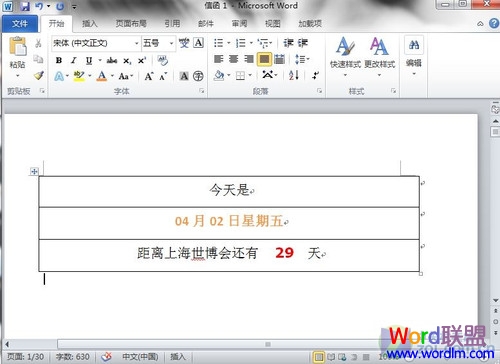Toggle Bold formatting
Image resolution: width=500 pixels, height=364 pixels.
coord(59,60)
